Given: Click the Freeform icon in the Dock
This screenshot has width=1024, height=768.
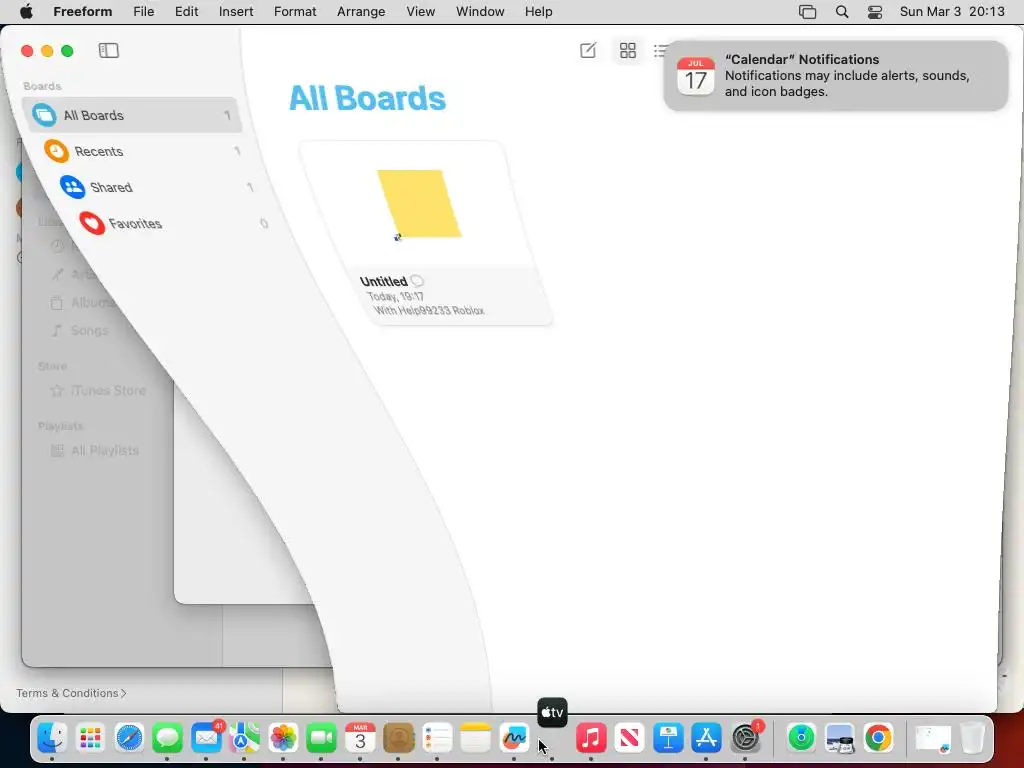Looking at the screenshot, I should pyautogui.click(x=514, y=738).
